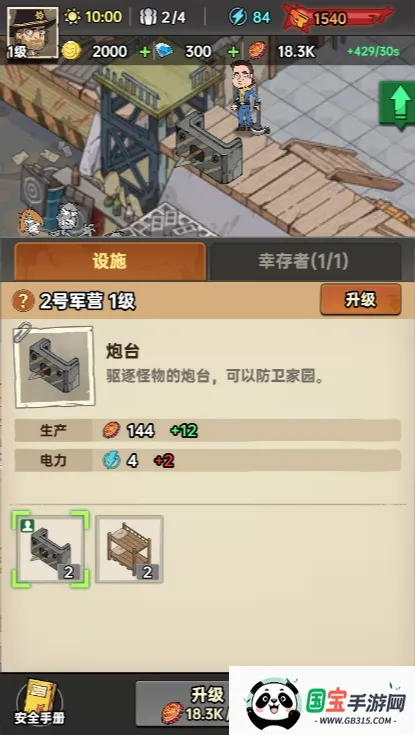Image resolution: width=415 pixels, height=735 pixels.
Task: Tap the population counter icon
Action: coord(148,17)
